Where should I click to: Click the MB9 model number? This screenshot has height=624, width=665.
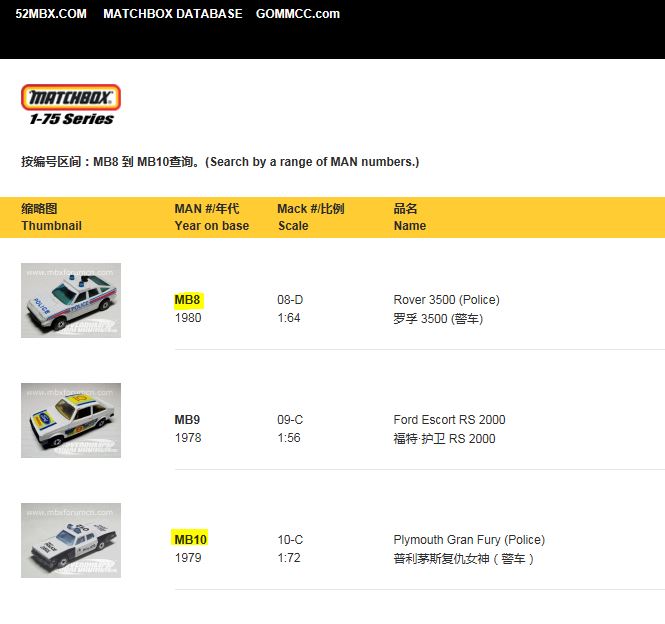tap(187, 420)
